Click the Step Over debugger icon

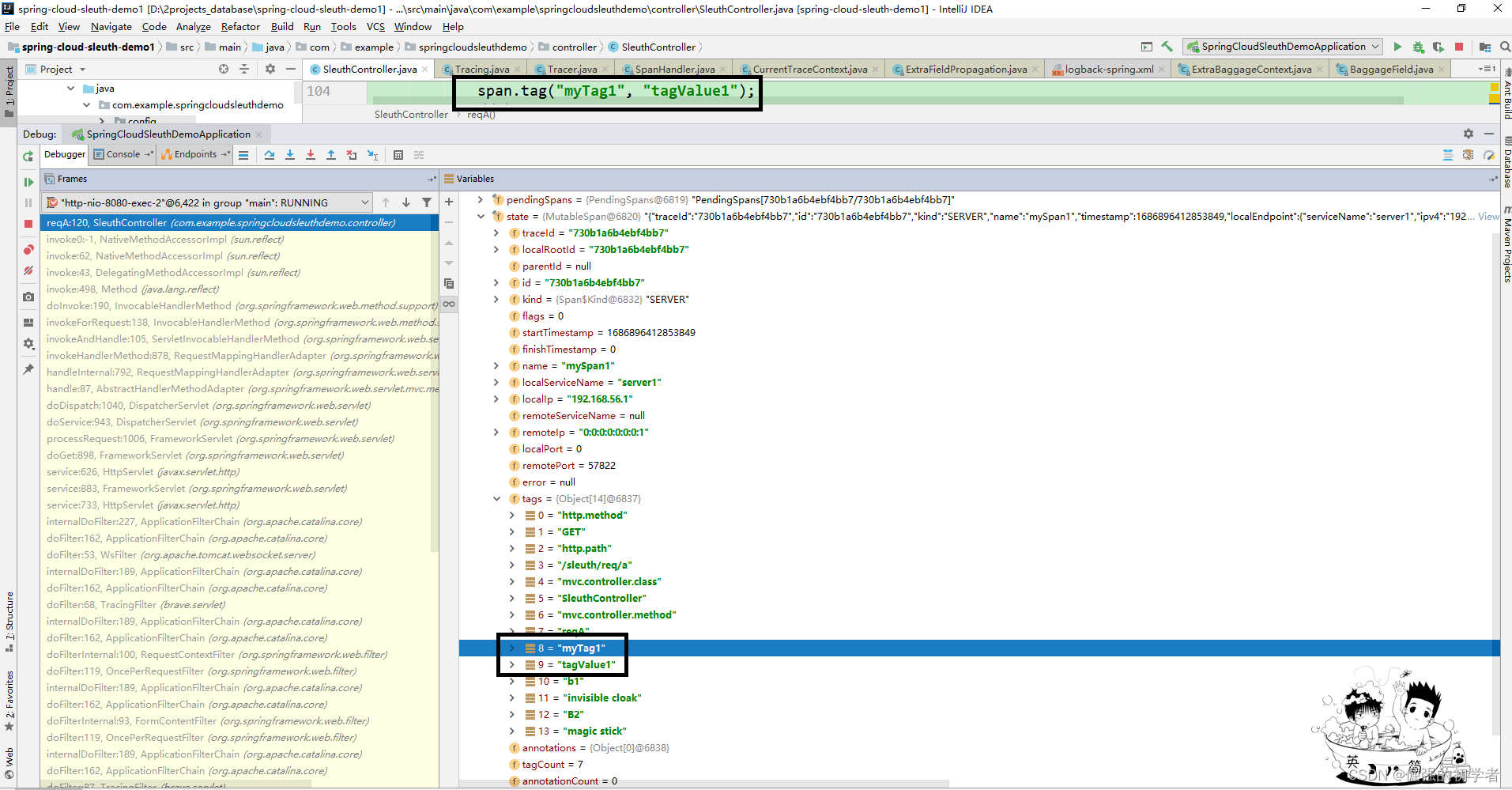tap(270, 155)
